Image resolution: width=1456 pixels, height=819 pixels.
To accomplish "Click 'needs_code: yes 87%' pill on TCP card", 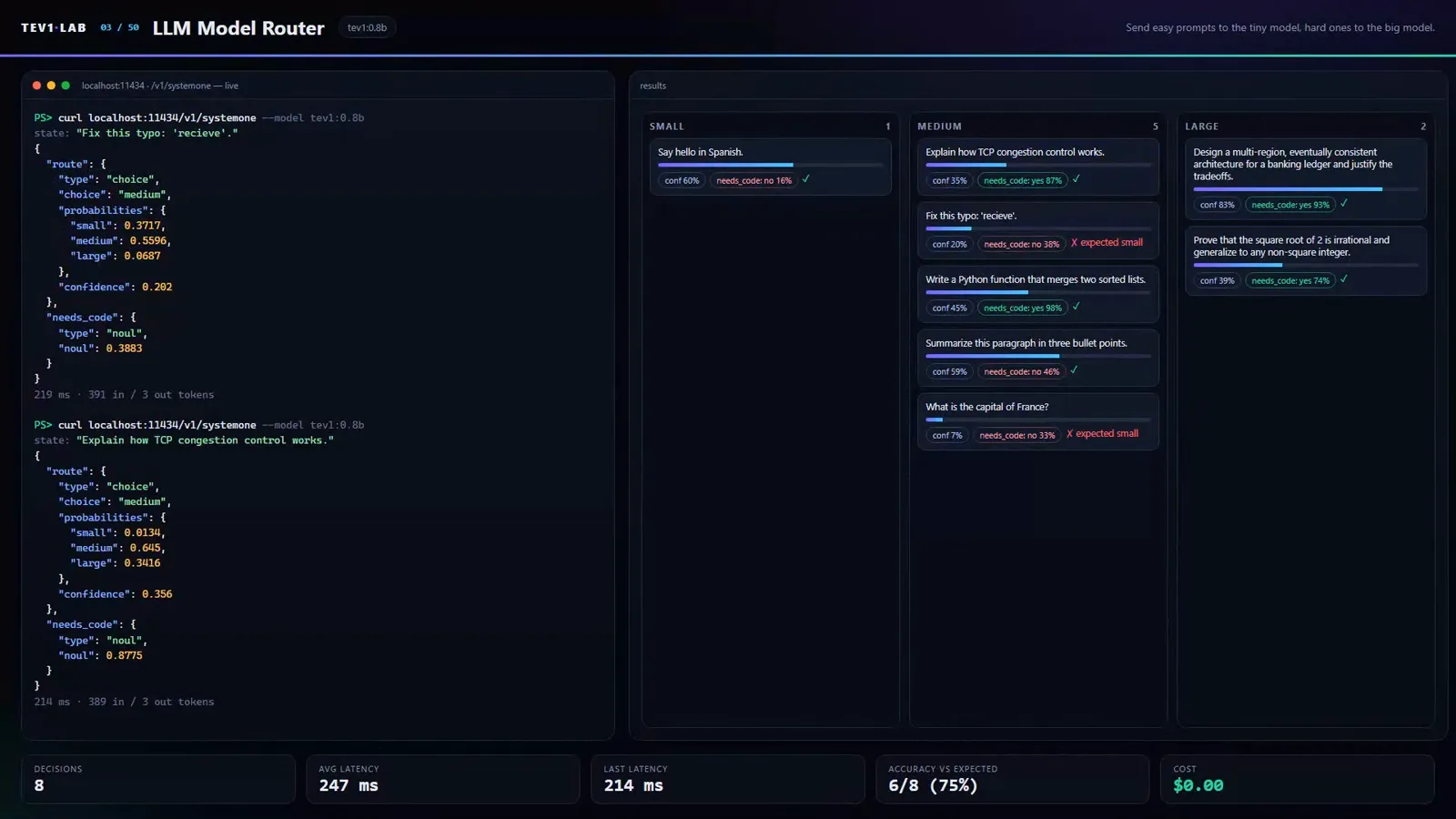I will (x=1023, y=181).
